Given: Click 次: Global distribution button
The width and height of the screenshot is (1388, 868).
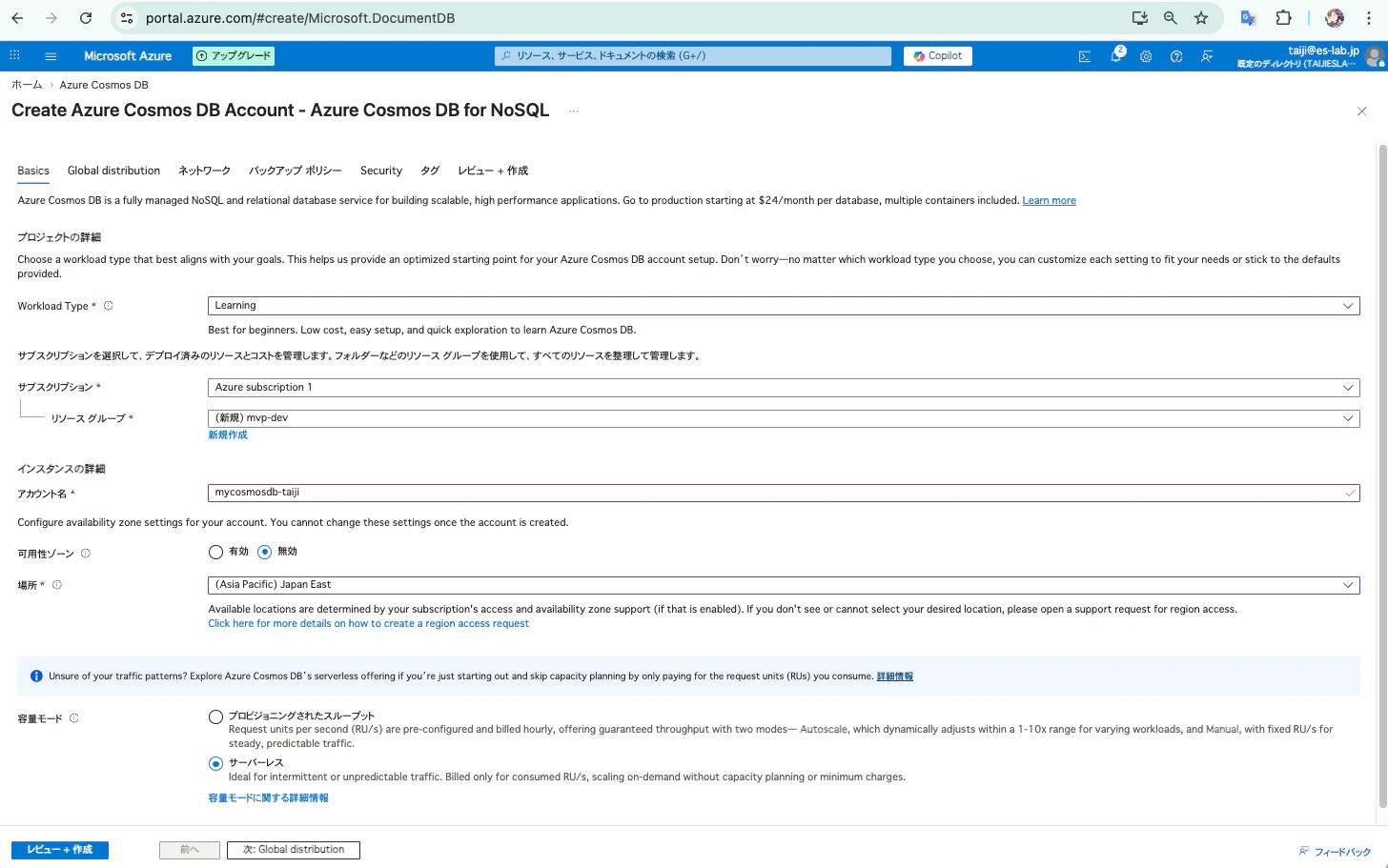Looking at the screenshot, I should (294, 850).
